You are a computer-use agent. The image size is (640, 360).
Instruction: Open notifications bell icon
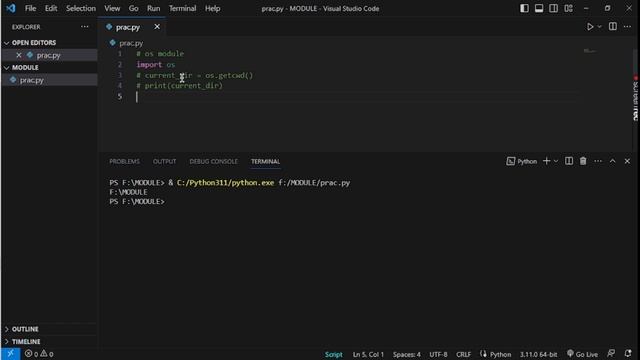coord(628,353)
